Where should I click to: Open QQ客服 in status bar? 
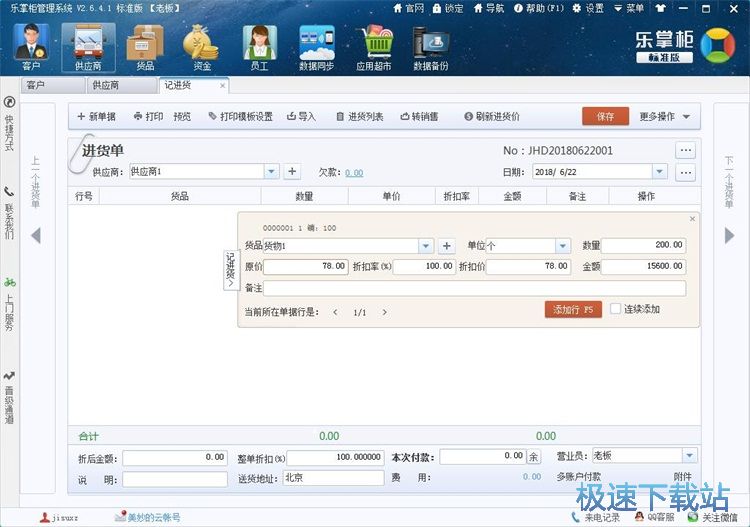pyautogui.click(x=655, y=517)
